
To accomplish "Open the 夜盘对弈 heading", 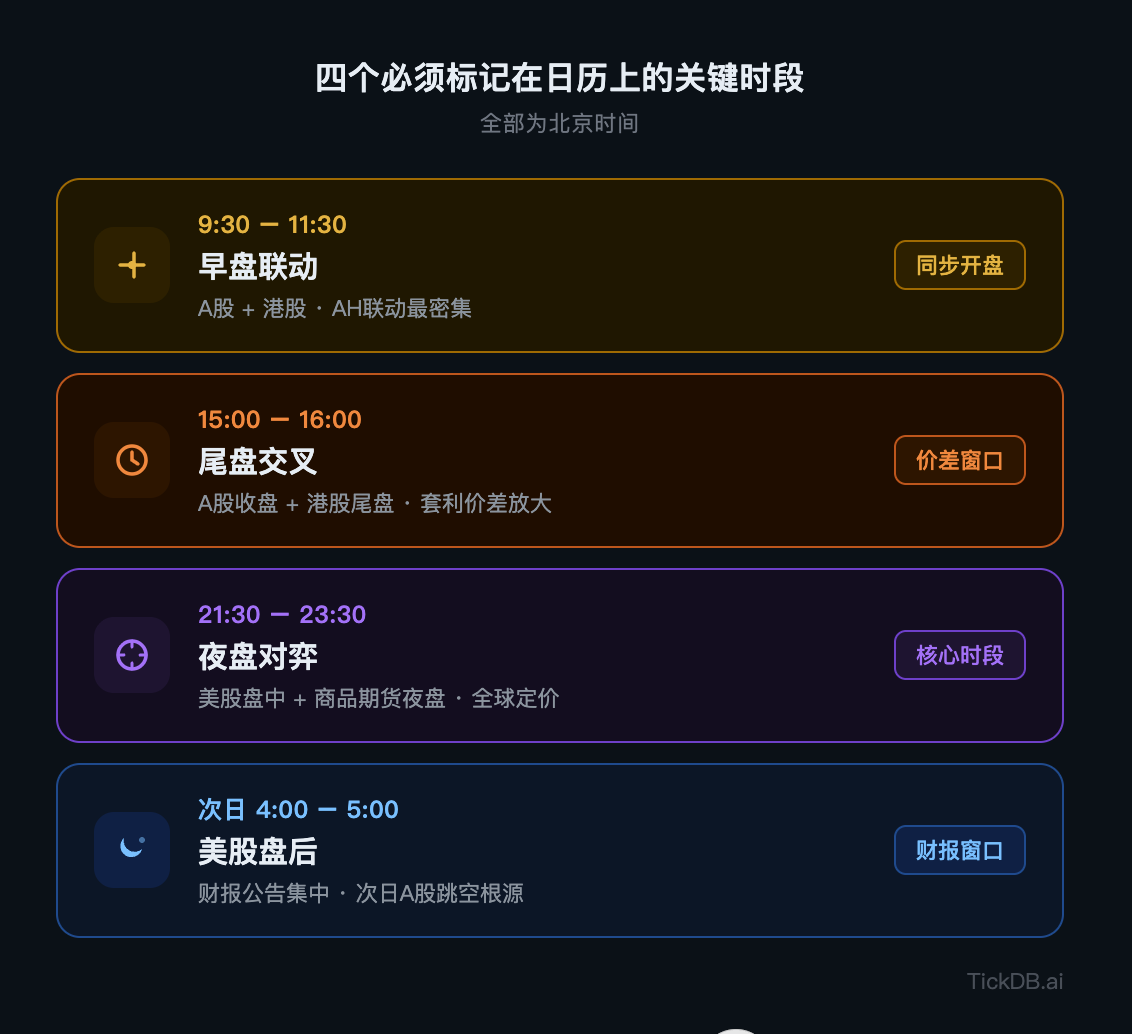I will (x=258, y=656).
